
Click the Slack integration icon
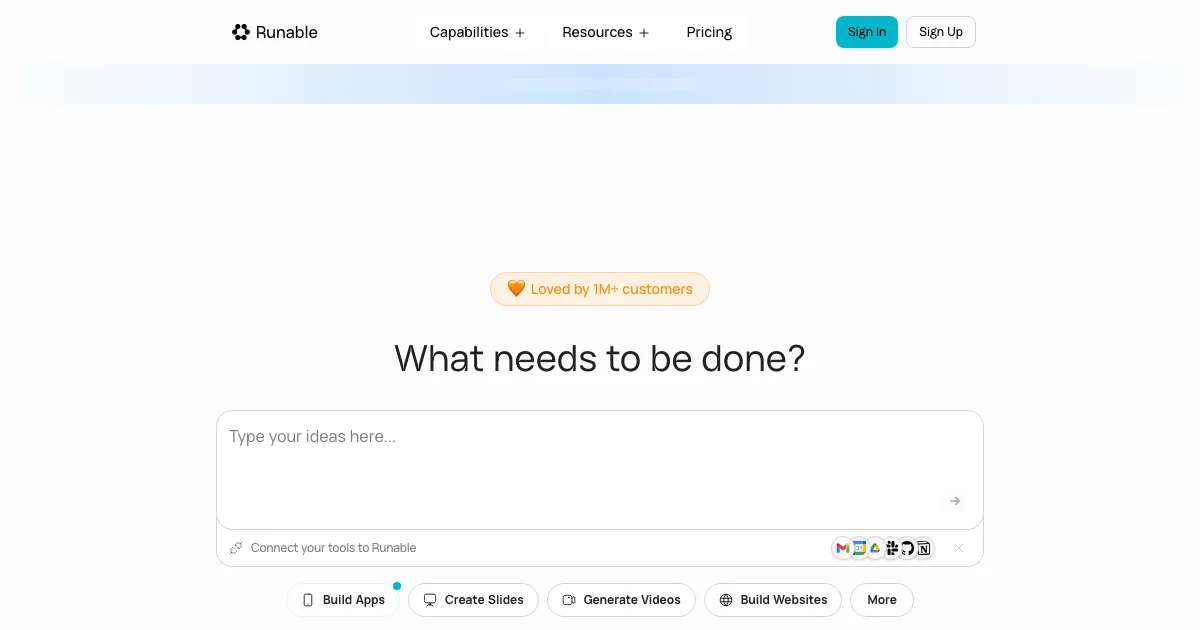(892, 548)
